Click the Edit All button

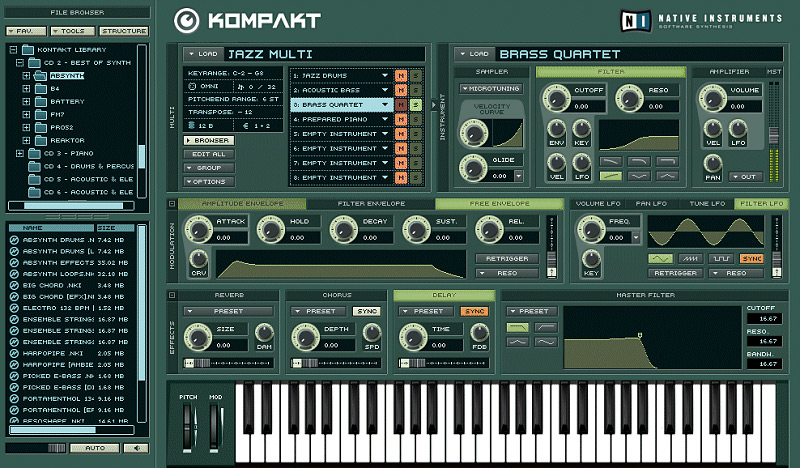[x=209, y=154]
